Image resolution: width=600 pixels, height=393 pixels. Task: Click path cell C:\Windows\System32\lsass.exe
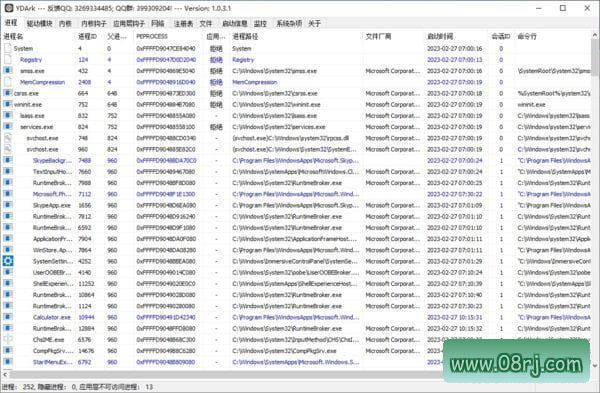(x=274, y=116)
